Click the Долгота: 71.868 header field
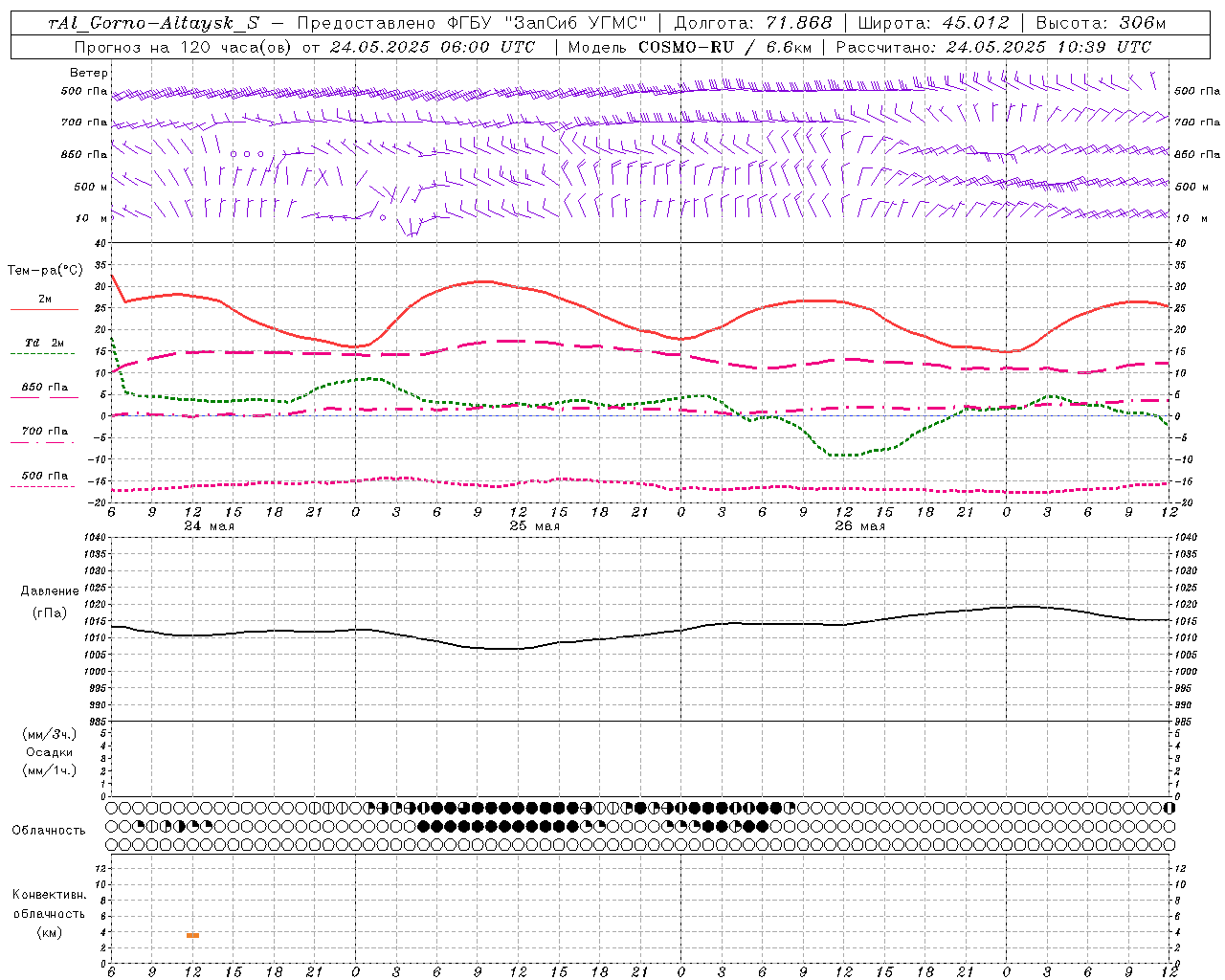Image resolution: width=1225 pixels, height=980 pixels. click(753, 24)
